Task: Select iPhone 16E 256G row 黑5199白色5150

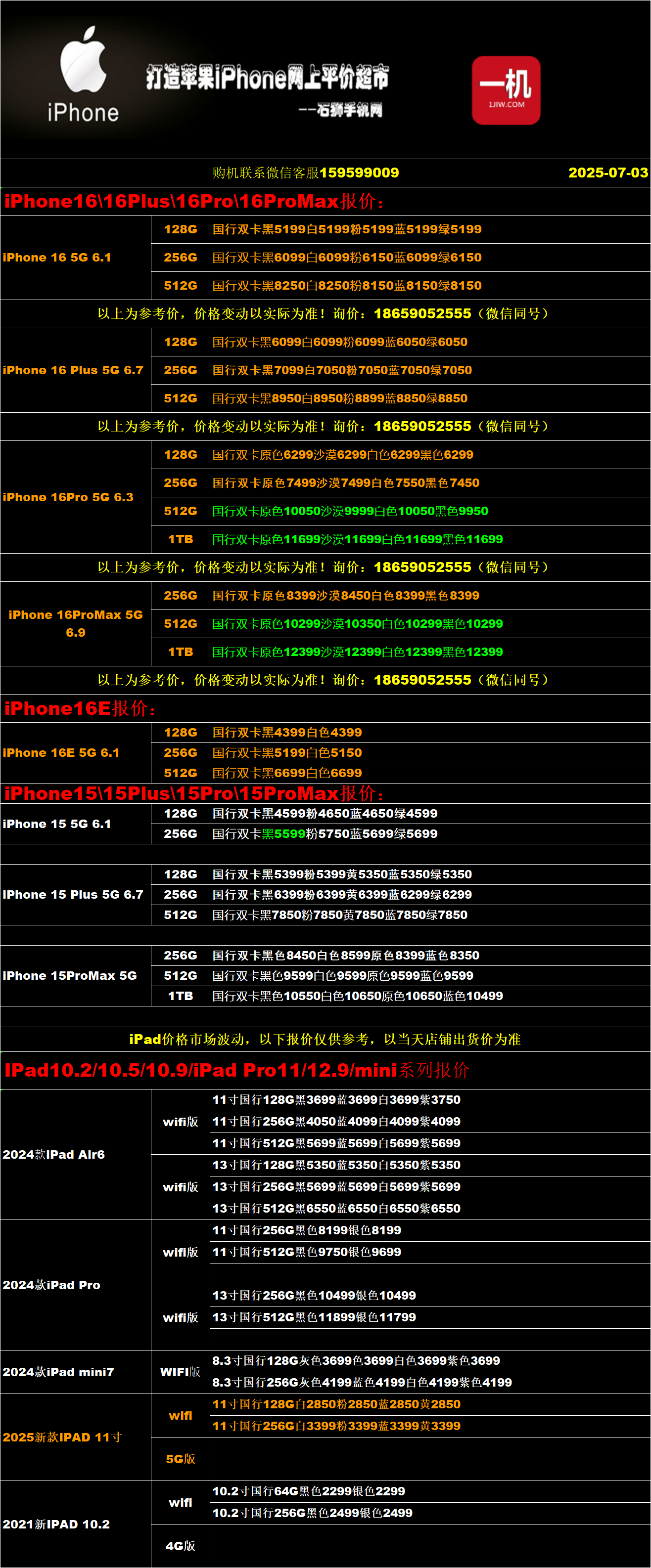Action: click(430, 752)
